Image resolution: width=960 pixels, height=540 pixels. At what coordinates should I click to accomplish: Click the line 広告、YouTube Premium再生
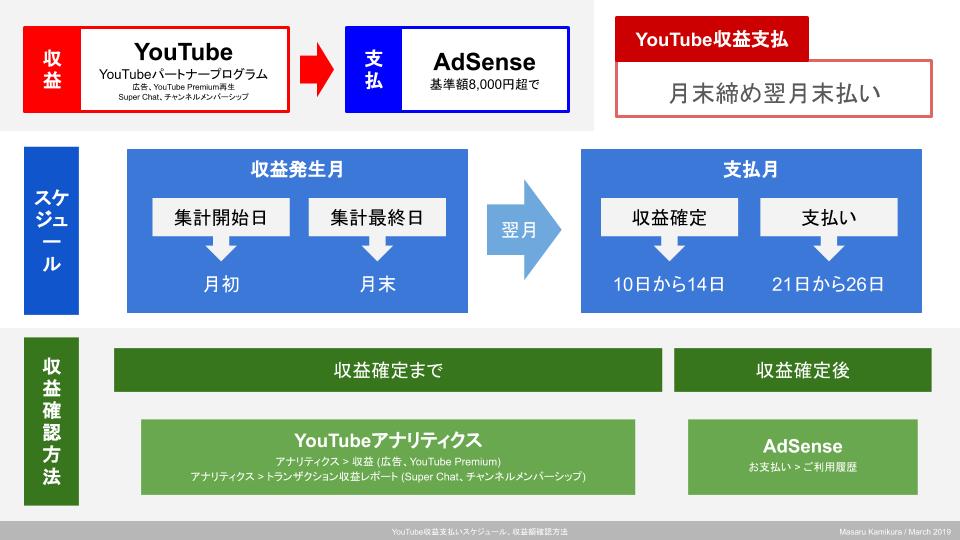coord(183,87)
